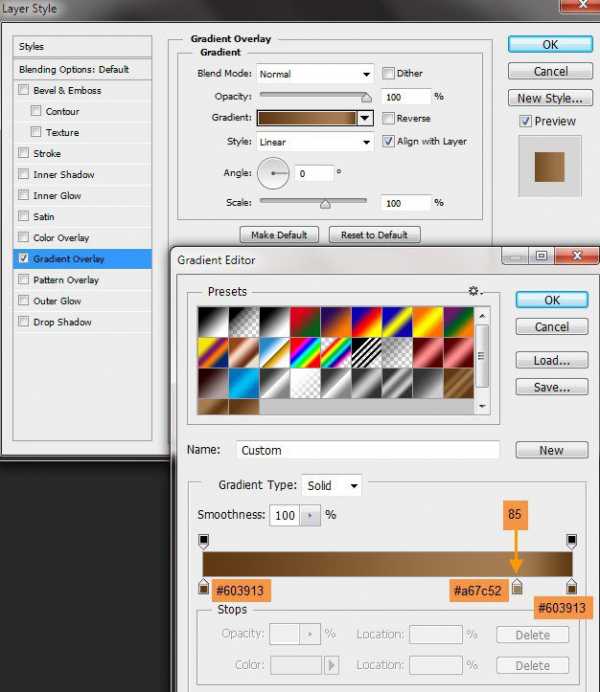Click Load... in Gradient Editor
Screen dimensions: 600x692
click(552, 361)
